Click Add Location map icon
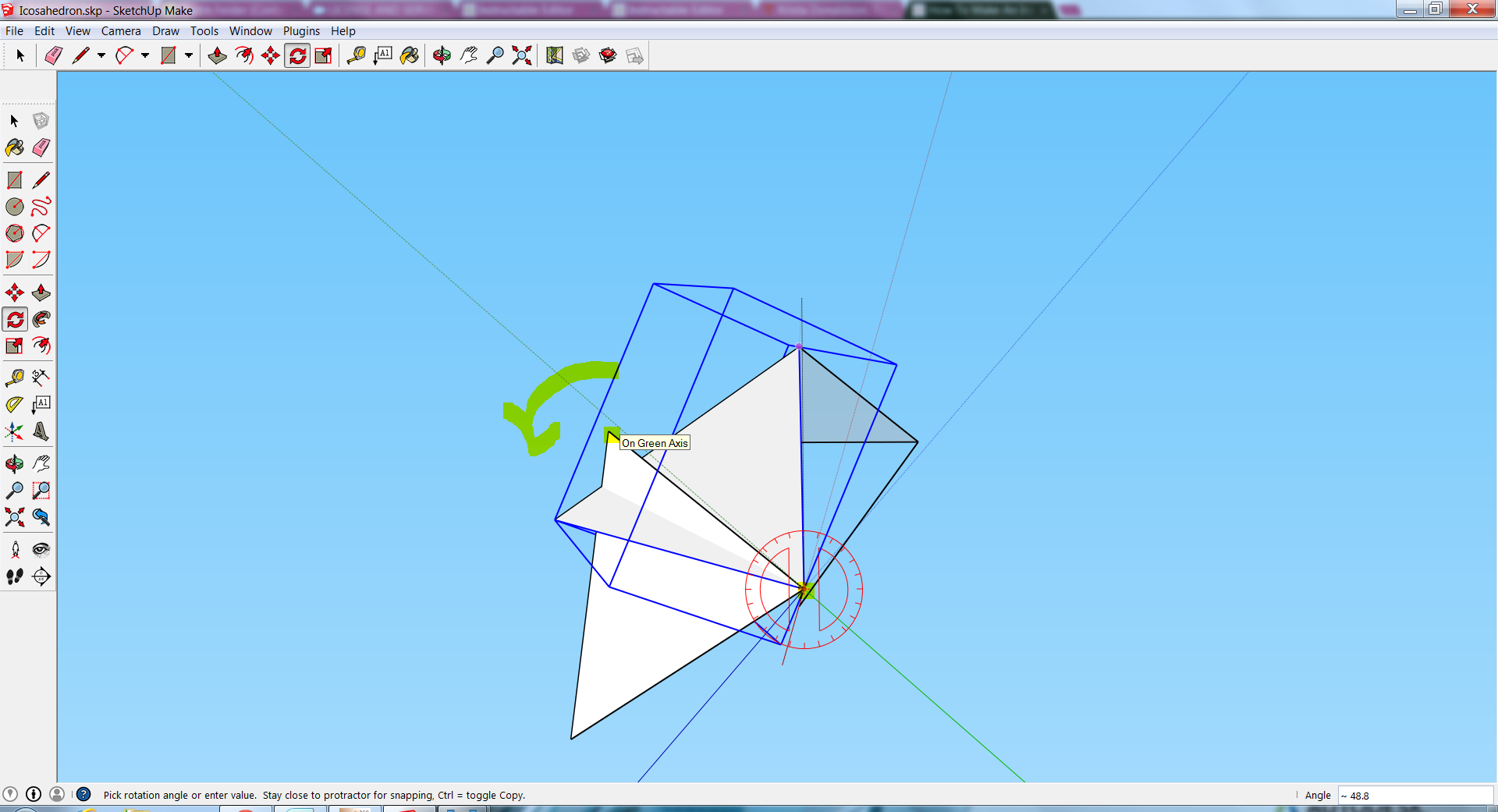The height and width of the screenshot is (812, 1498). (x=555, y=55)
